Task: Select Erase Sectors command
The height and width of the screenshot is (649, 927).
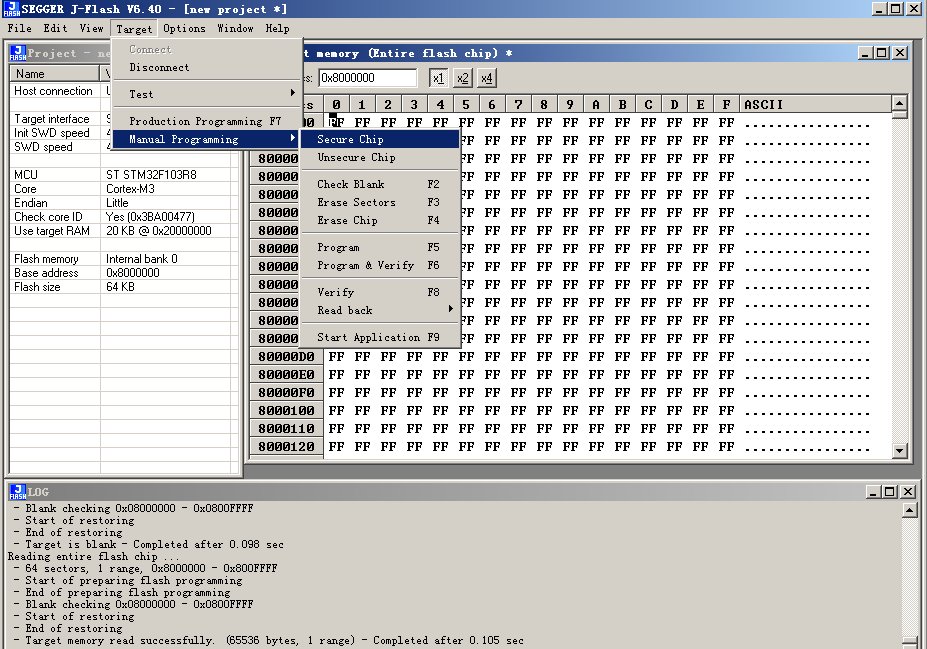Action: (380, 202)
